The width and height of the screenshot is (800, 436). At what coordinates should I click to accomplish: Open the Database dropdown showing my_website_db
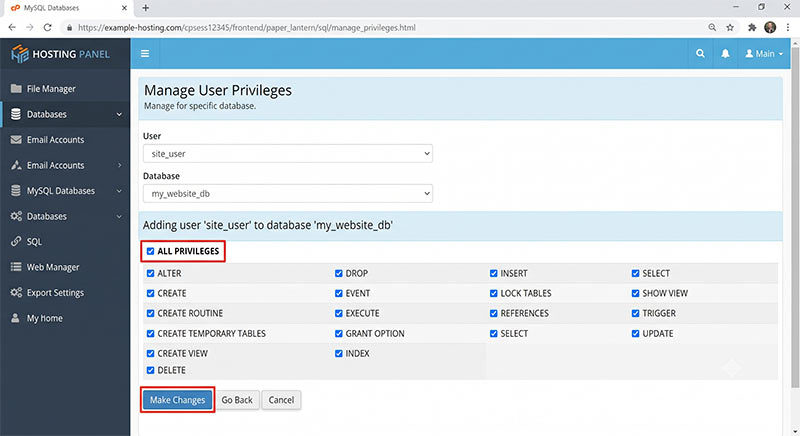[x=288, y=193]
